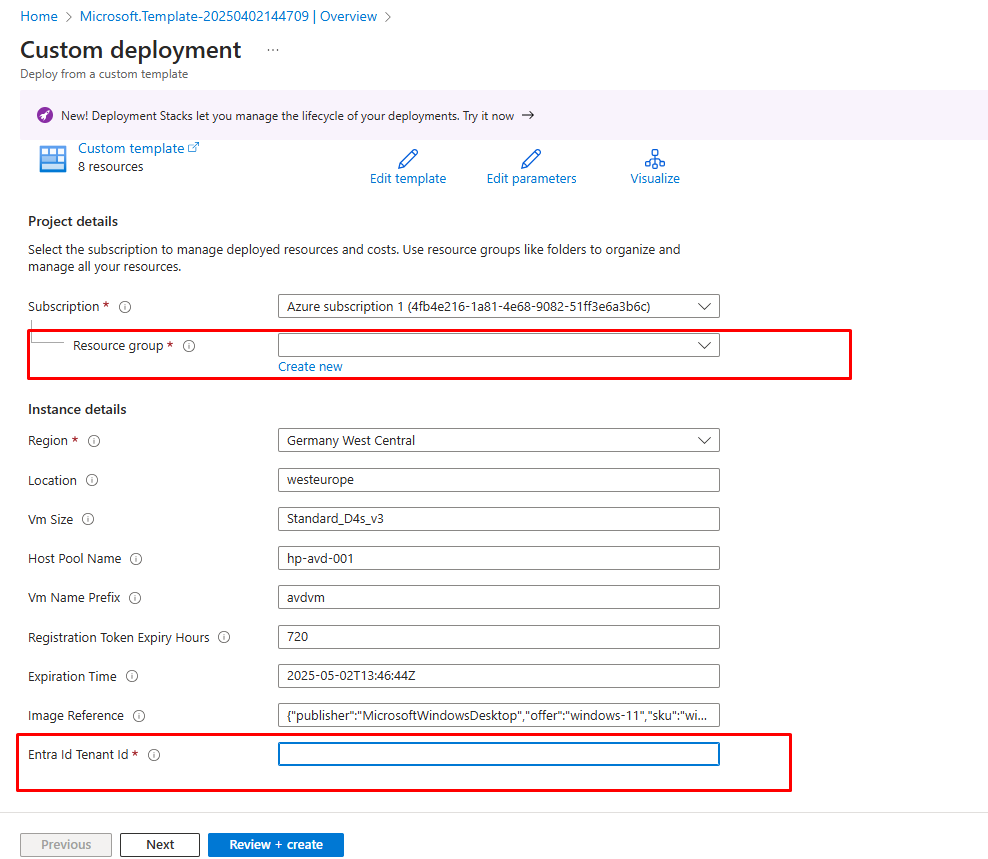Open the ellipsis menu beside Custom deployment
Screen dimensions: 988x859
tap(273, 50)
